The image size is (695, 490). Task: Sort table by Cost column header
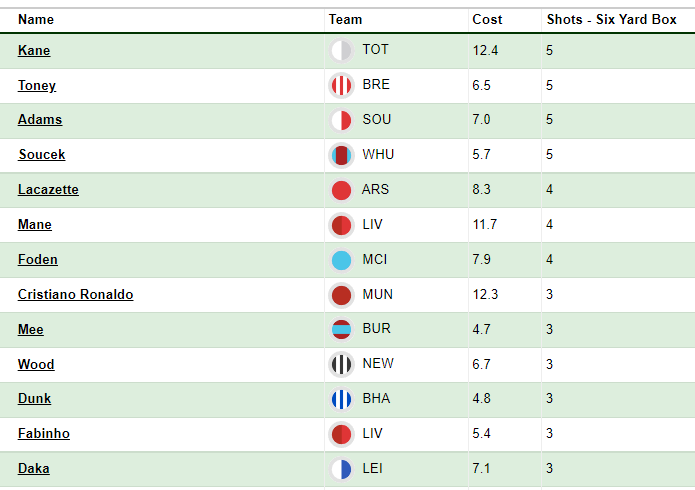487,19
